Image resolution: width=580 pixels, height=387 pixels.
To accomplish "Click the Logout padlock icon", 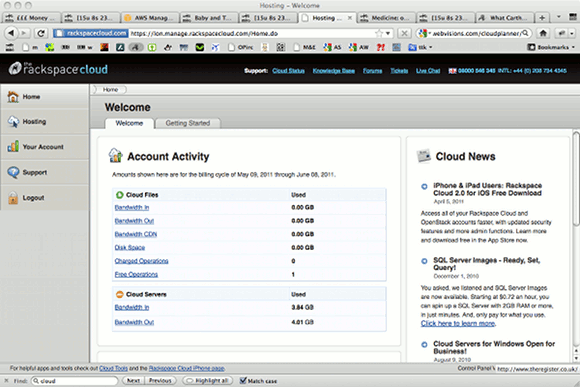I will click(13, 198).
